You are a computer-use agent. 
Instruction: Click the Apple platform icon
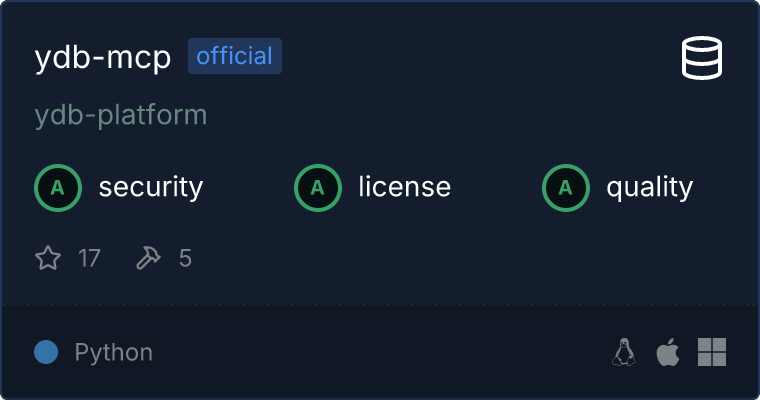(668, 352)
